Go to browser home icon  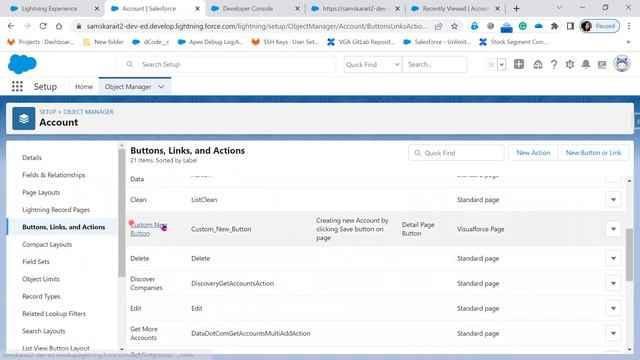(x=59, y=26)
